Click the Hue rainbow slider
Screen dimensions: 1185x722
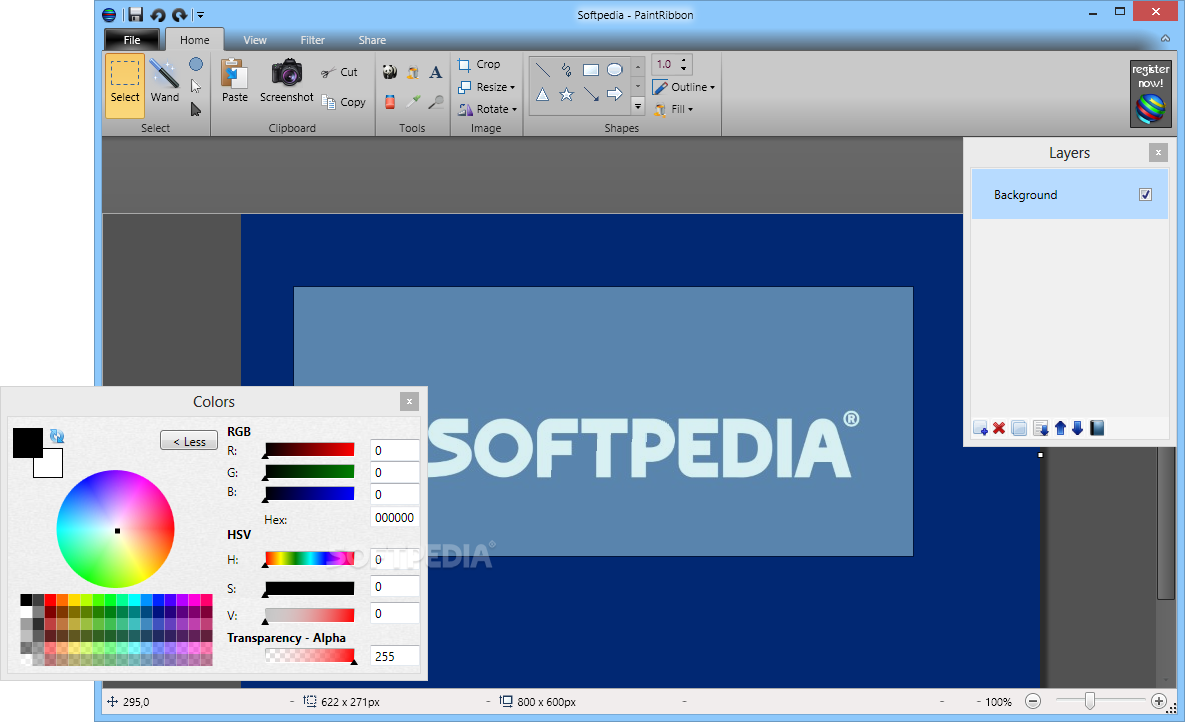click(309, 559)
